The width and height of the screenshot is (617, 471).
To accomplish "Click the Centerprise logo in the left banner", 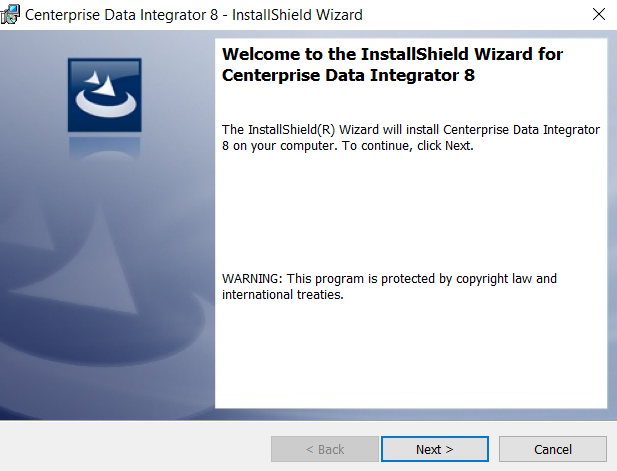I will [104, 95].
